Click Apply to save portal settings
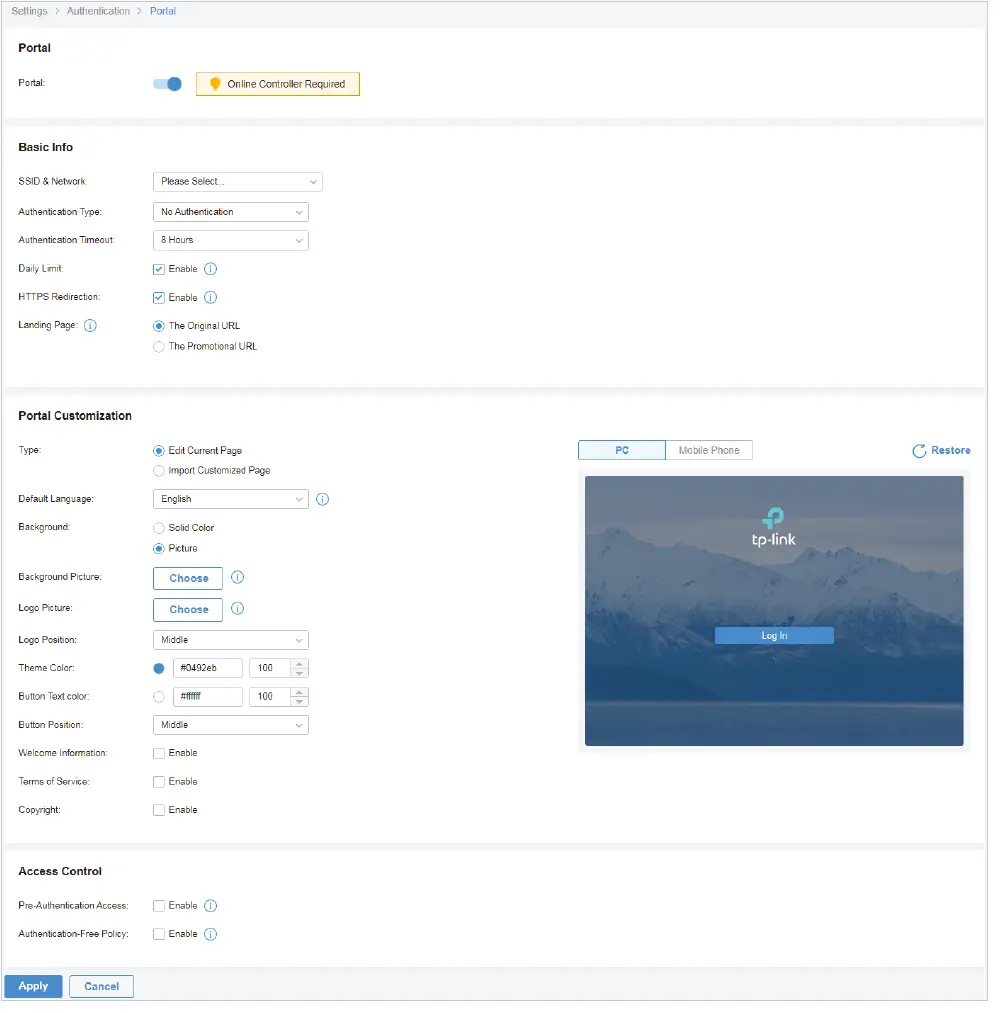 (33, 986)
